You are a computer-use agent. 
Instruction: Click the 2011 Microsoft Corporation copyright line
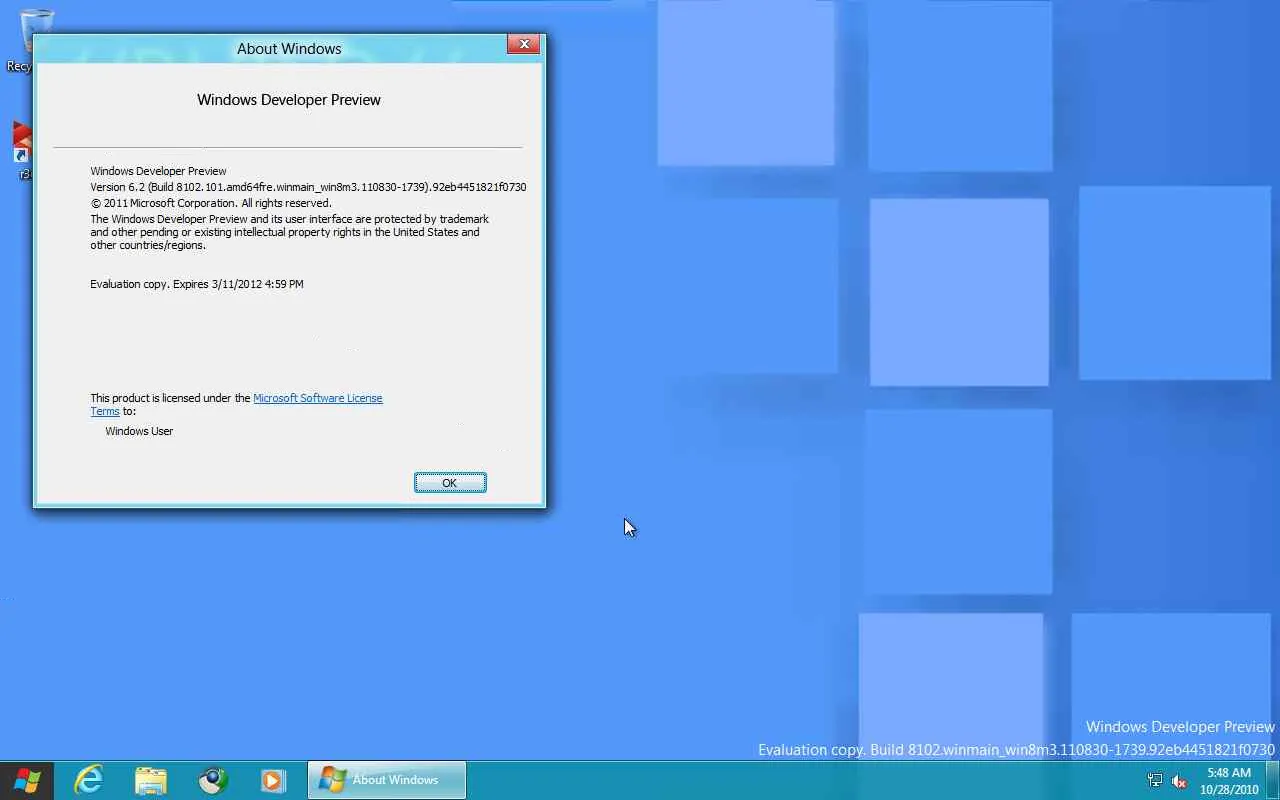click(x=211, y=203)
